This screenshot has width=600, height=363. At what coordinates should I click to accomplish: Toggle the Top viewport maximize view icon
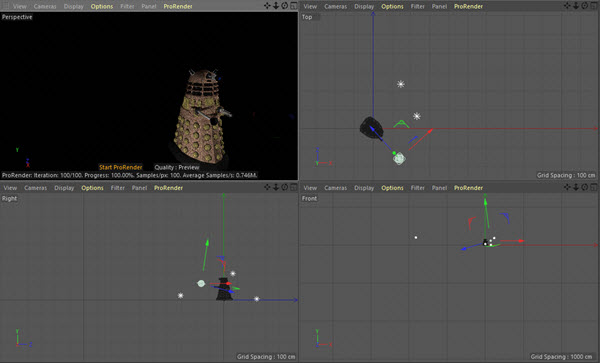click(593, 6)
